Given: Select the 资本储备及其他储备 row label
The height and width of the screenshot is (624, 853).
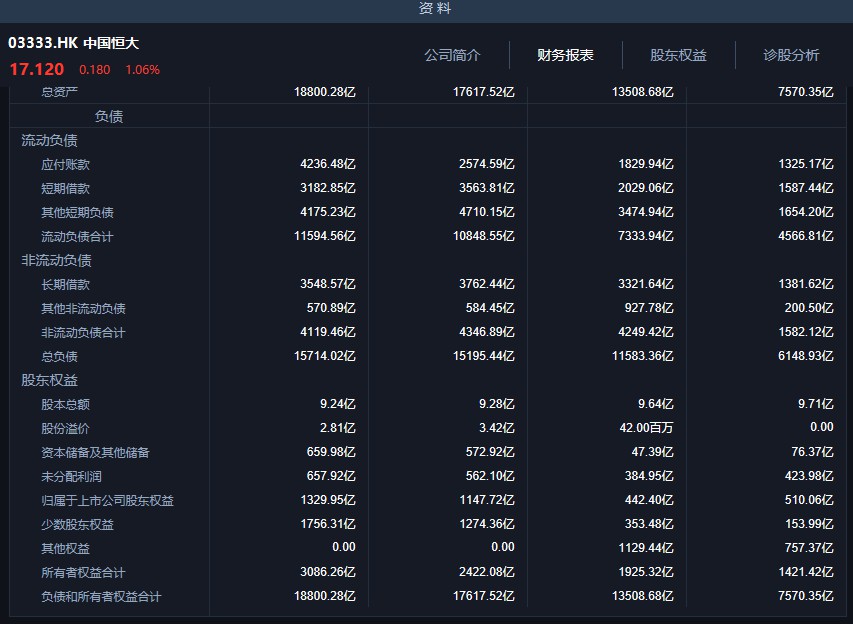Looking at the screenshot, I should click(95, 452).
